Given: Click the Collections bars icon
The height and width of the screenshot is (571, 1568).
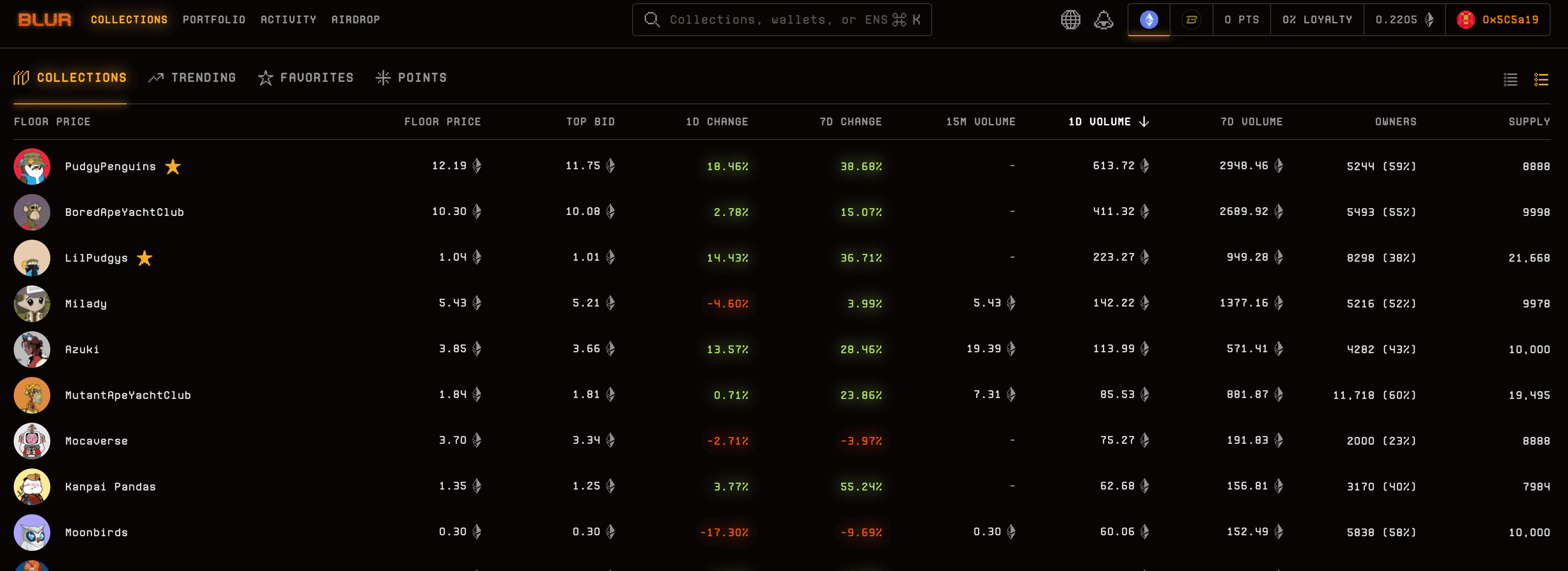Looking at the screenshot, I should tap(21, 77).
